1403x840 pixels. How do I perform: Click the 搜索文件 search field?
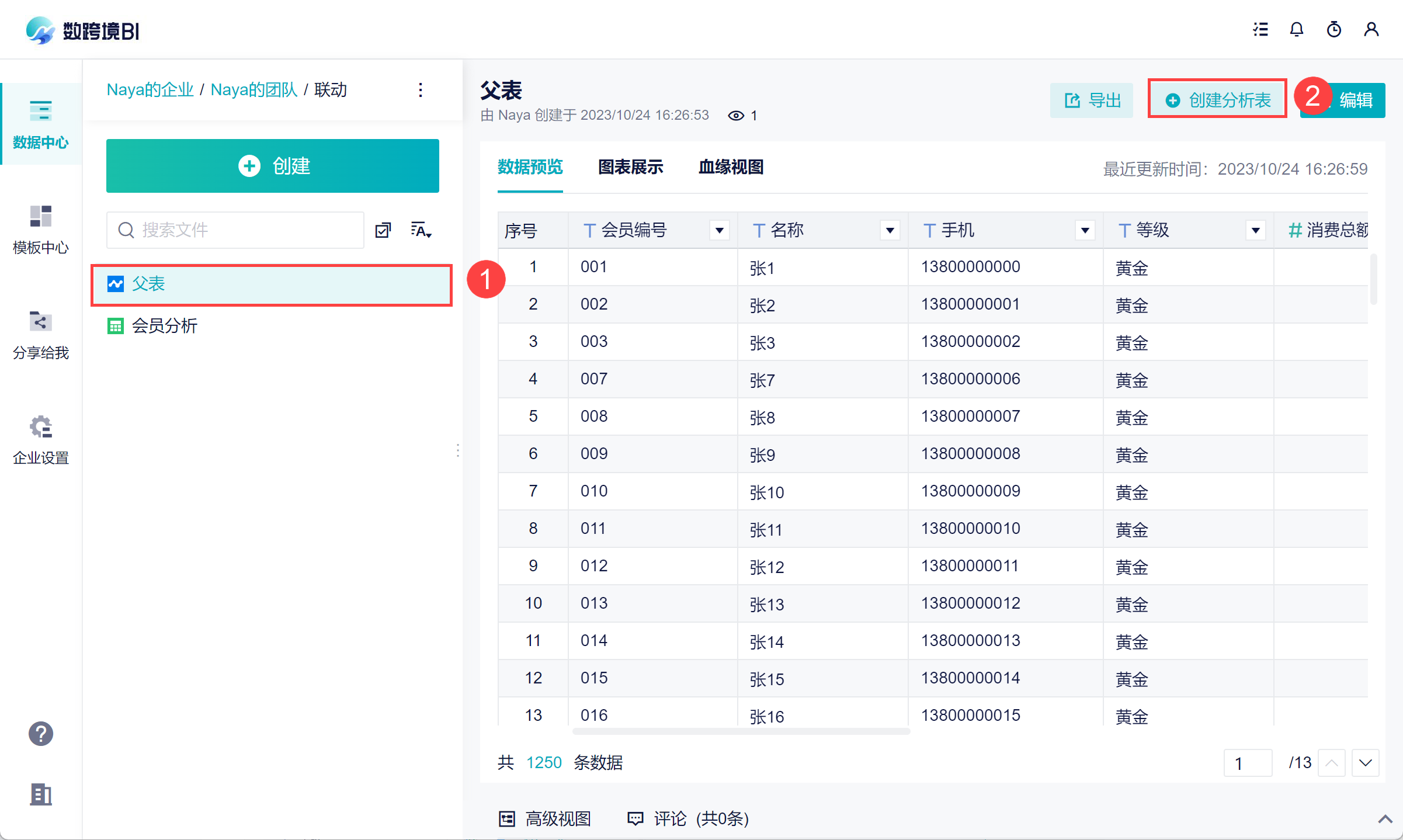[x=245, y=230]
